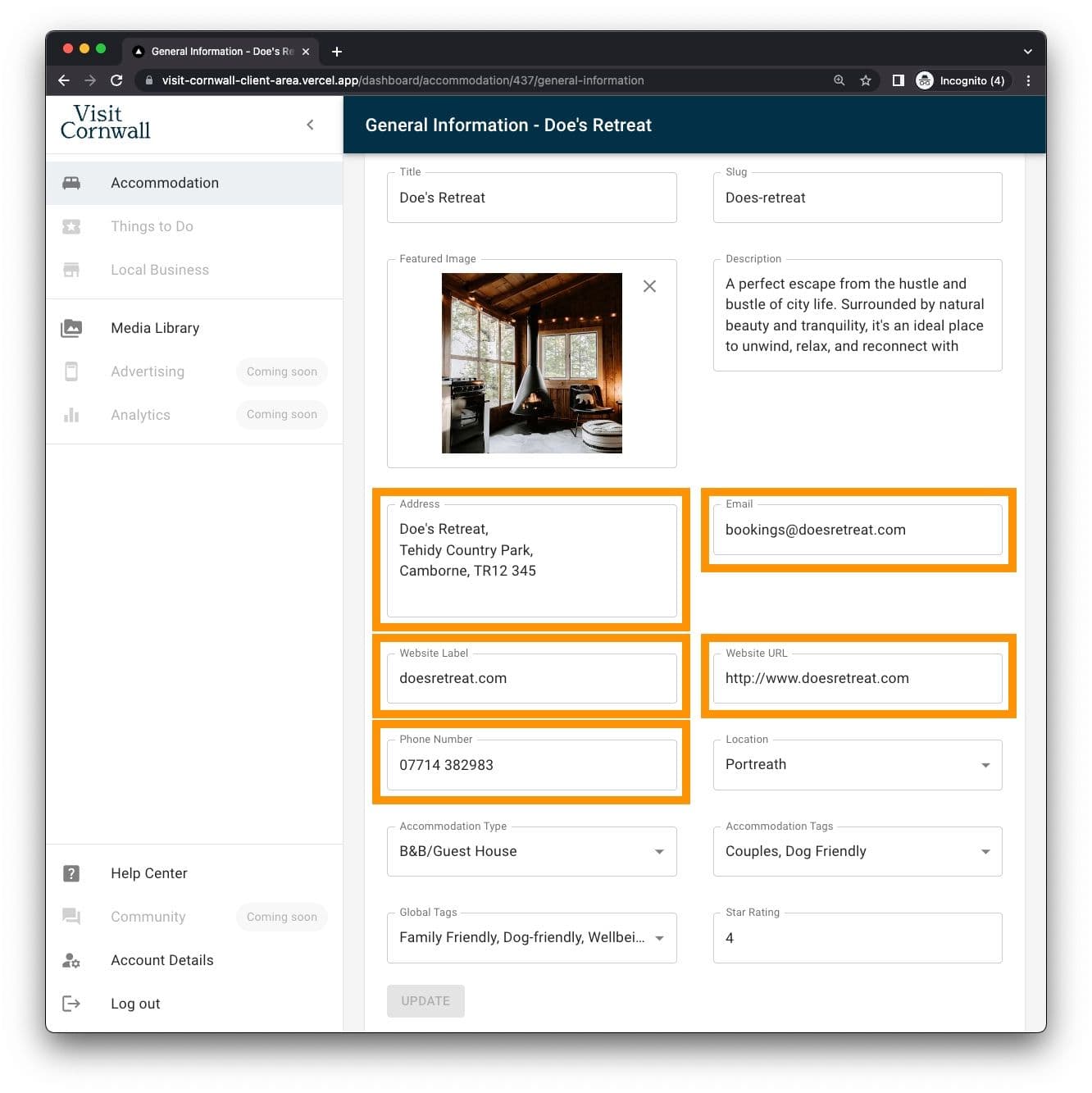Expand the Location dropdown showing Portreath
1092x1093 pixels.
tap(985, 765)
